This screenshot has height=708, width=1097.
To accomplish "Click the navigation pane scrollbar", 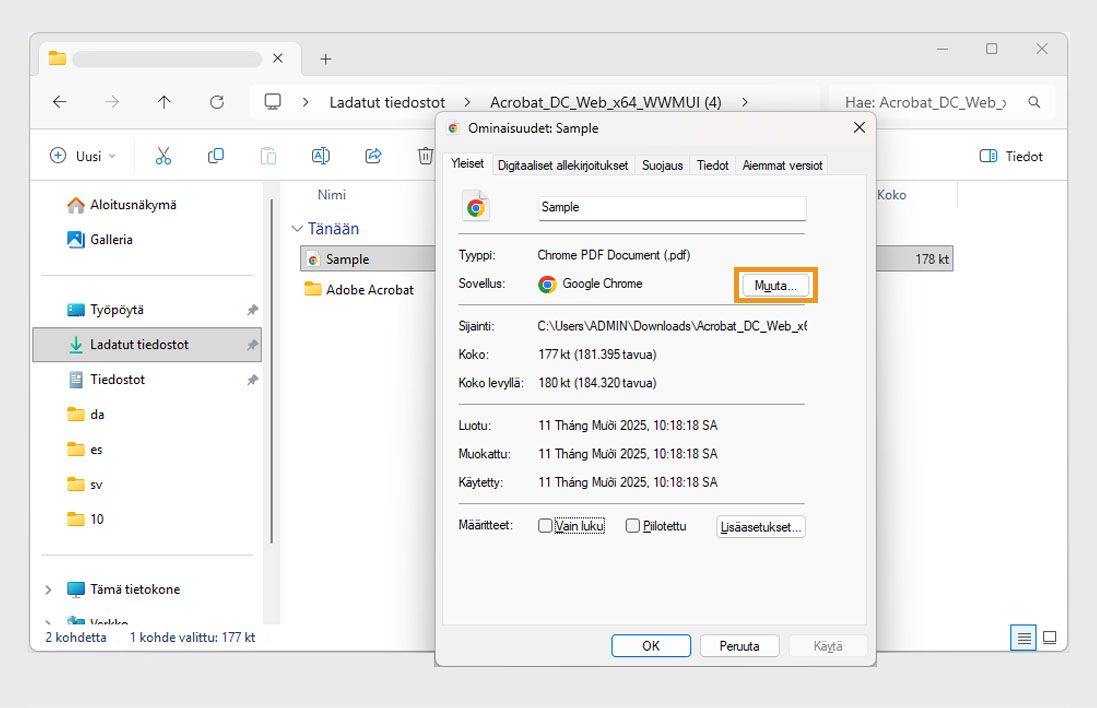I will point(271,371).
